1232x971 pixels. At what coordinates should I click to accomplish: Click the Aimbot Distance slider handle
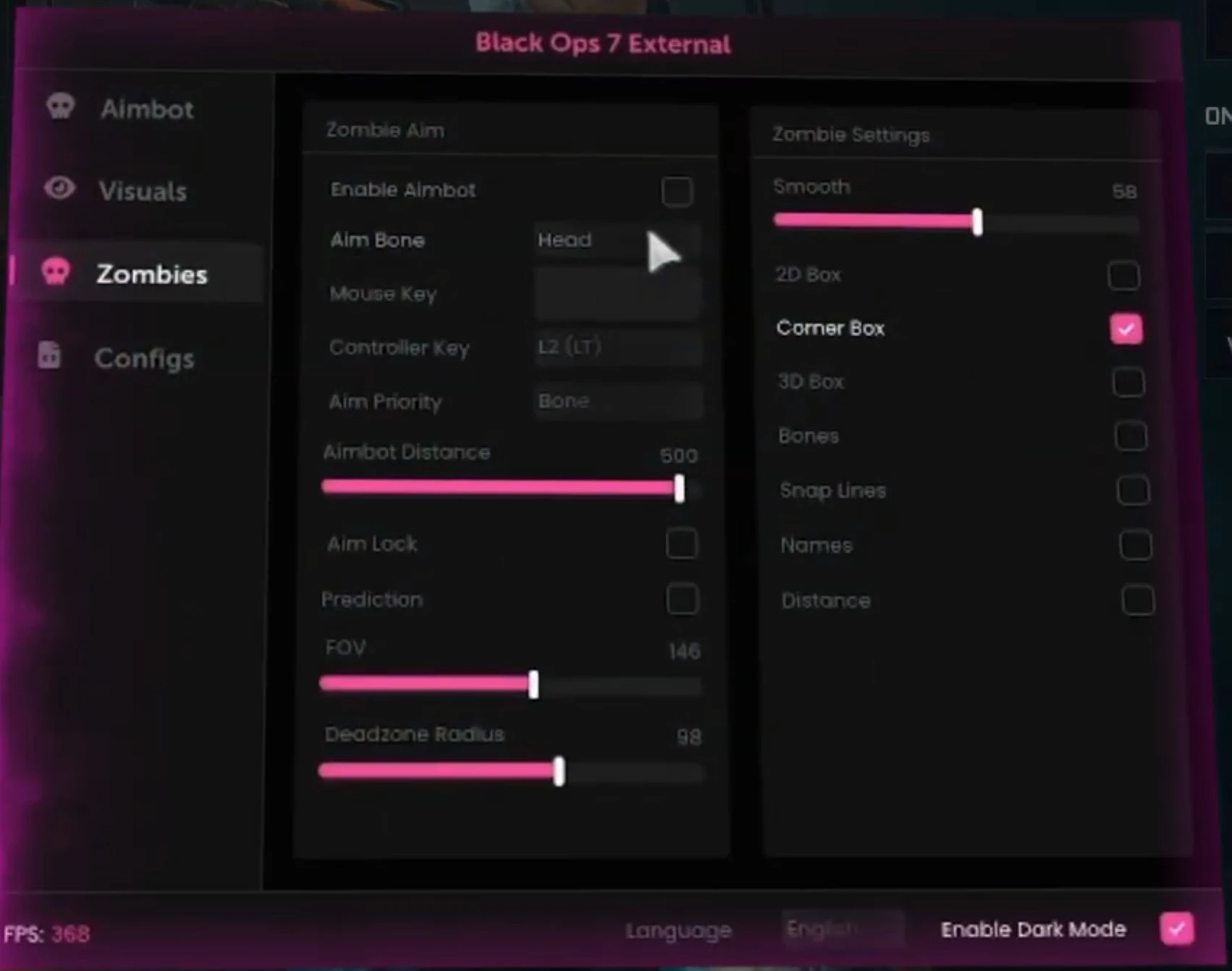pos(679,488)
